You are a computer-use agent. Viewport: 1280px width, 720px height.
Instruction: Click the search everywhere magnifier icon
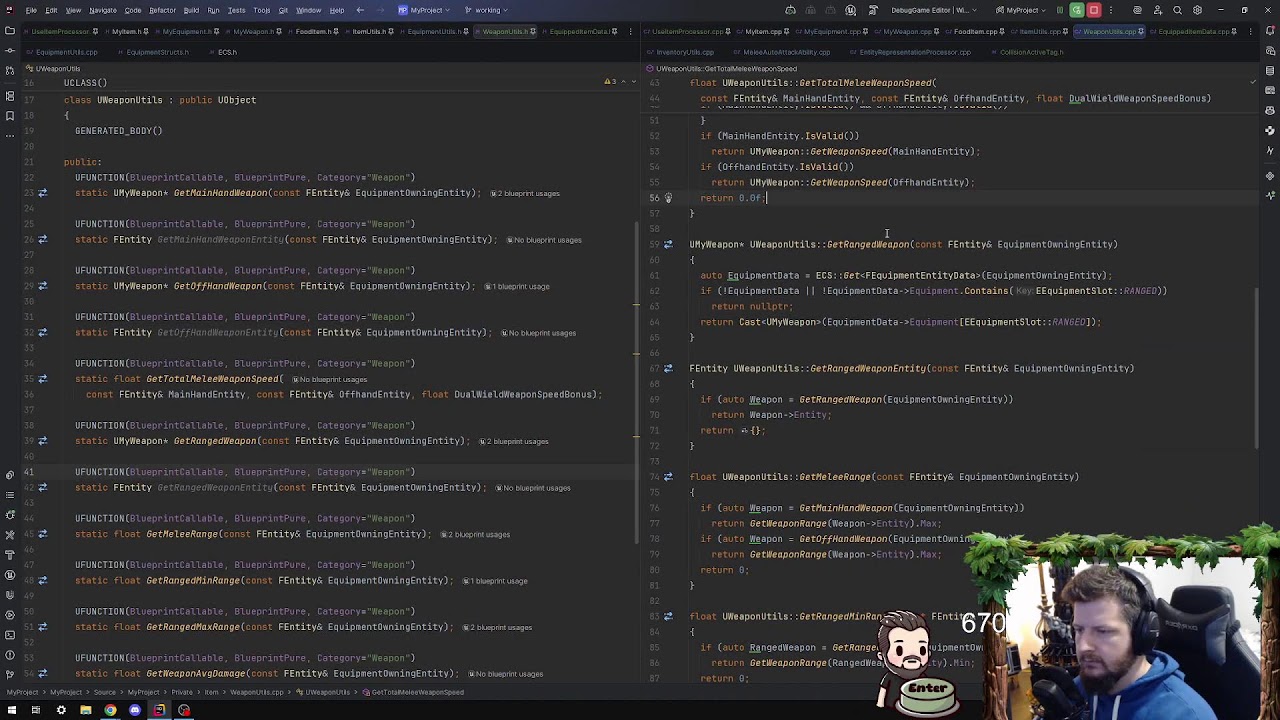click(x=1177, y=10)
